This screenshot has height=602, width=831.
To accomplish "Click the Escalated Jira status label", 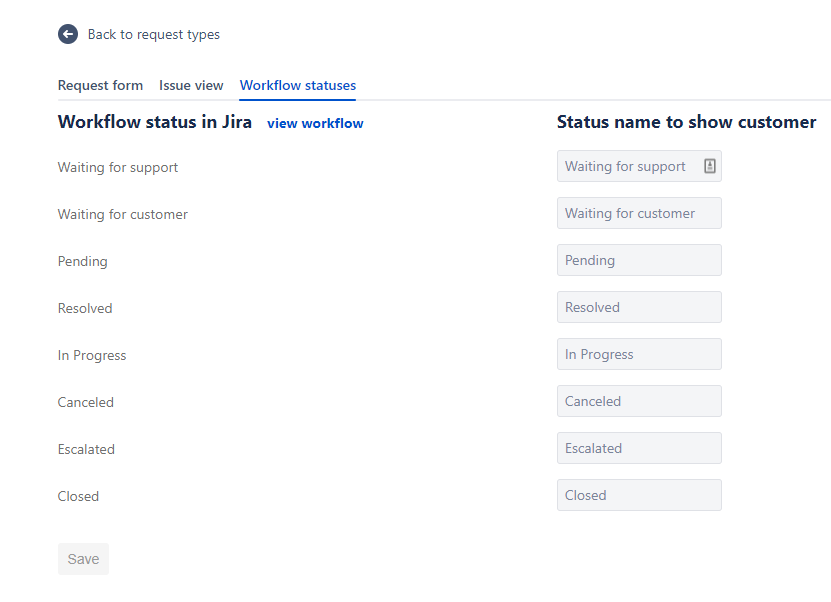I will pyautogui.click(x=86, y=449).
